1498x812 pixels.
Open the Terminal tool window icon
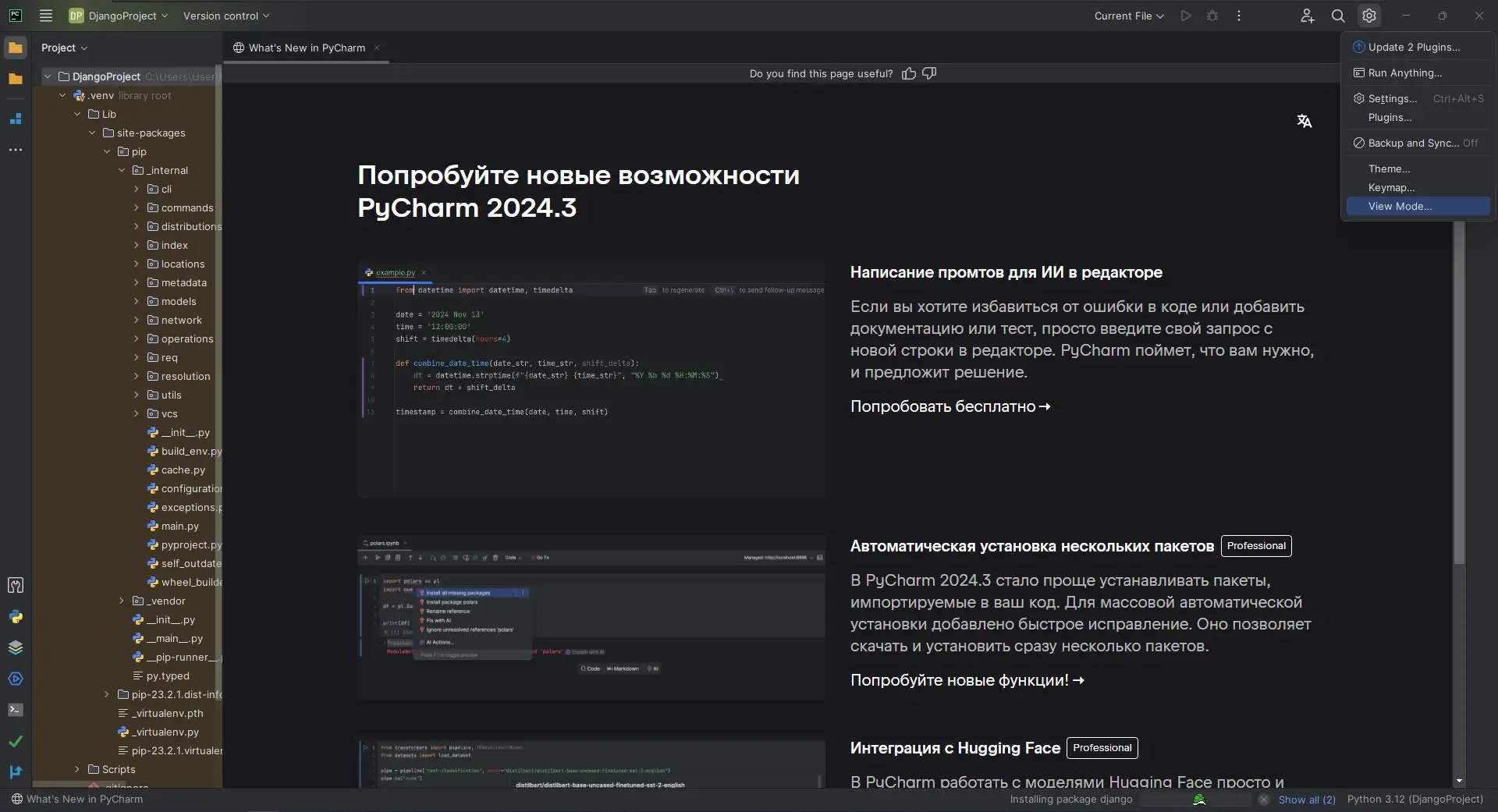pyautogui.click(x=16, y=707)
